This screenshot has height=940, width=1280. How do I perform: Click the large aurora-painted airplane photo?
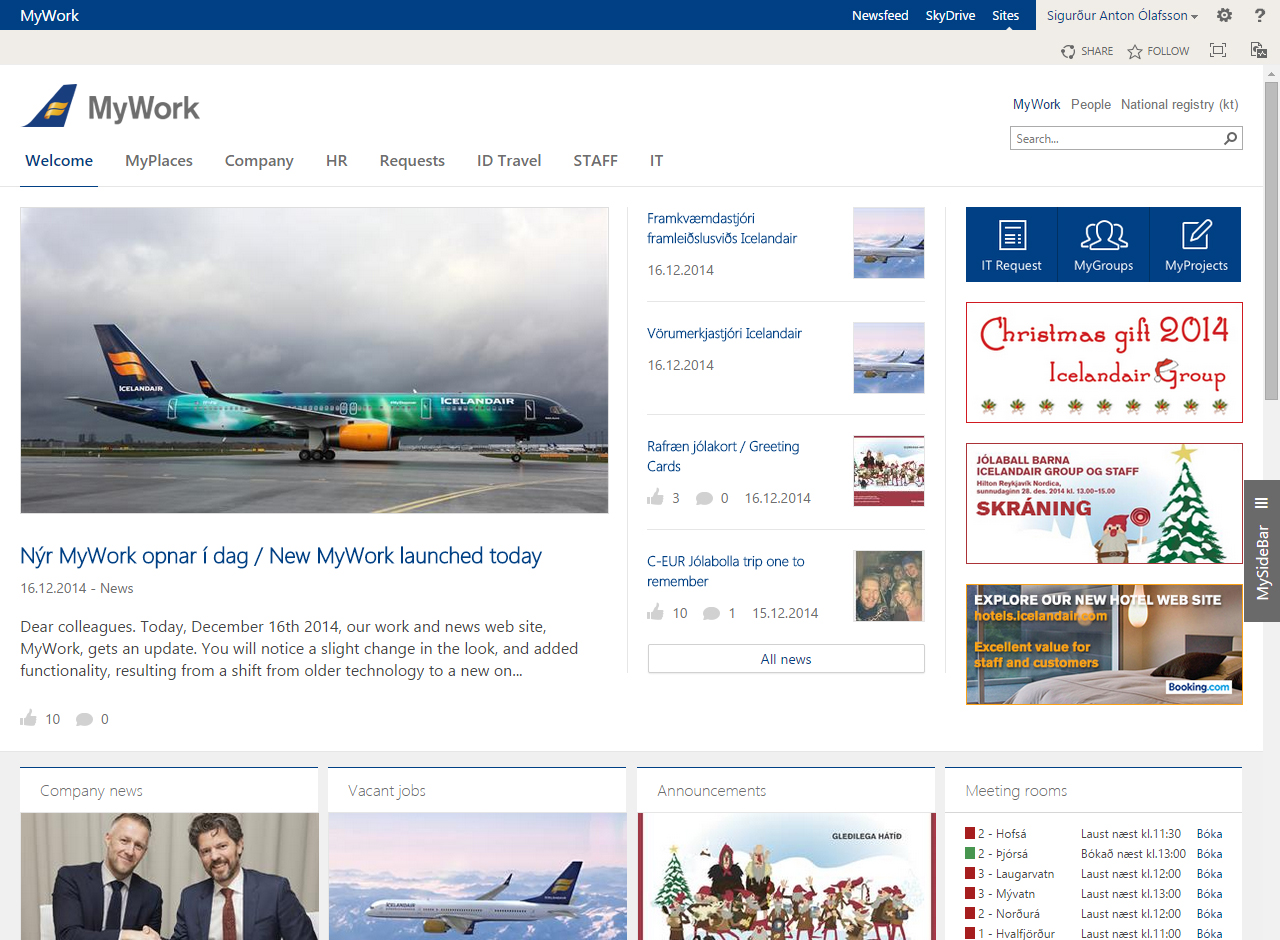(314, 360)
